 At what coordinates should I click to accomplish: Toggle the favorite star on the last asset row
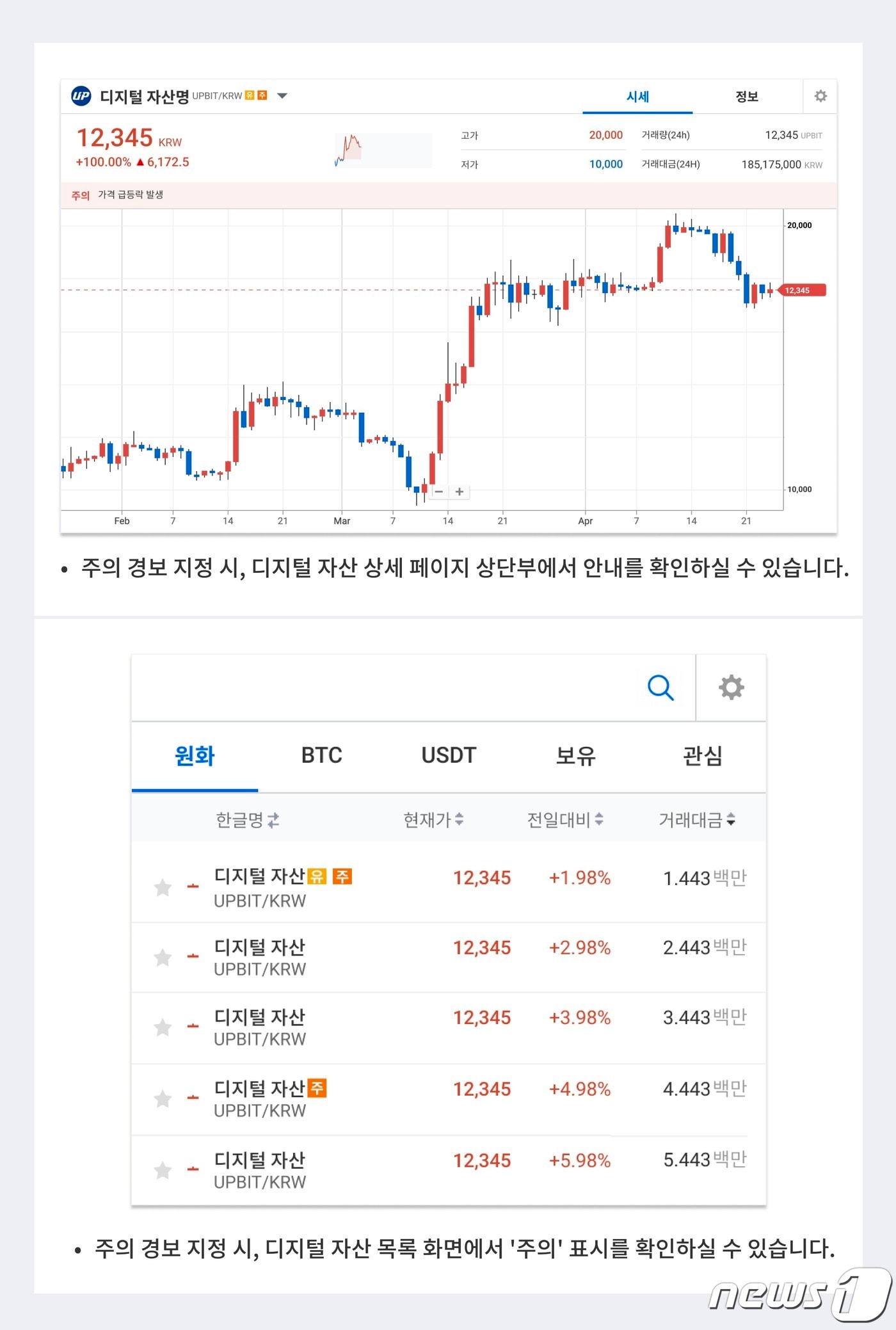point(162,1170)
